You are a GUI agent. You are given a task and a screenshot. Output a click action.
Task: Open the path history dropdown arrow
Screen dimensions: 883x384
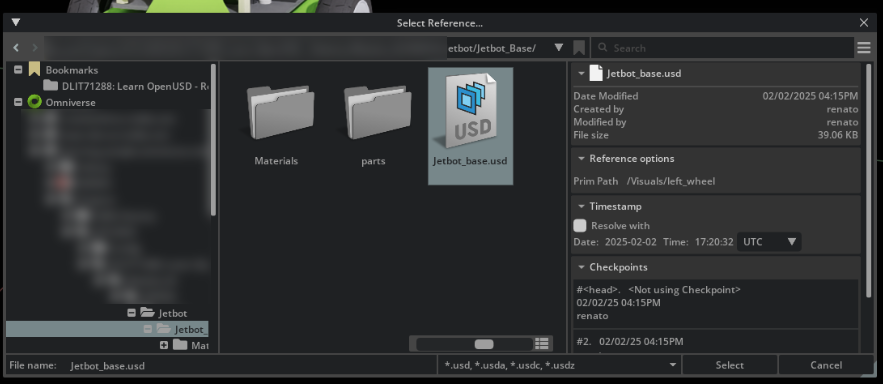pyautogui.click(x=558, y=48)
